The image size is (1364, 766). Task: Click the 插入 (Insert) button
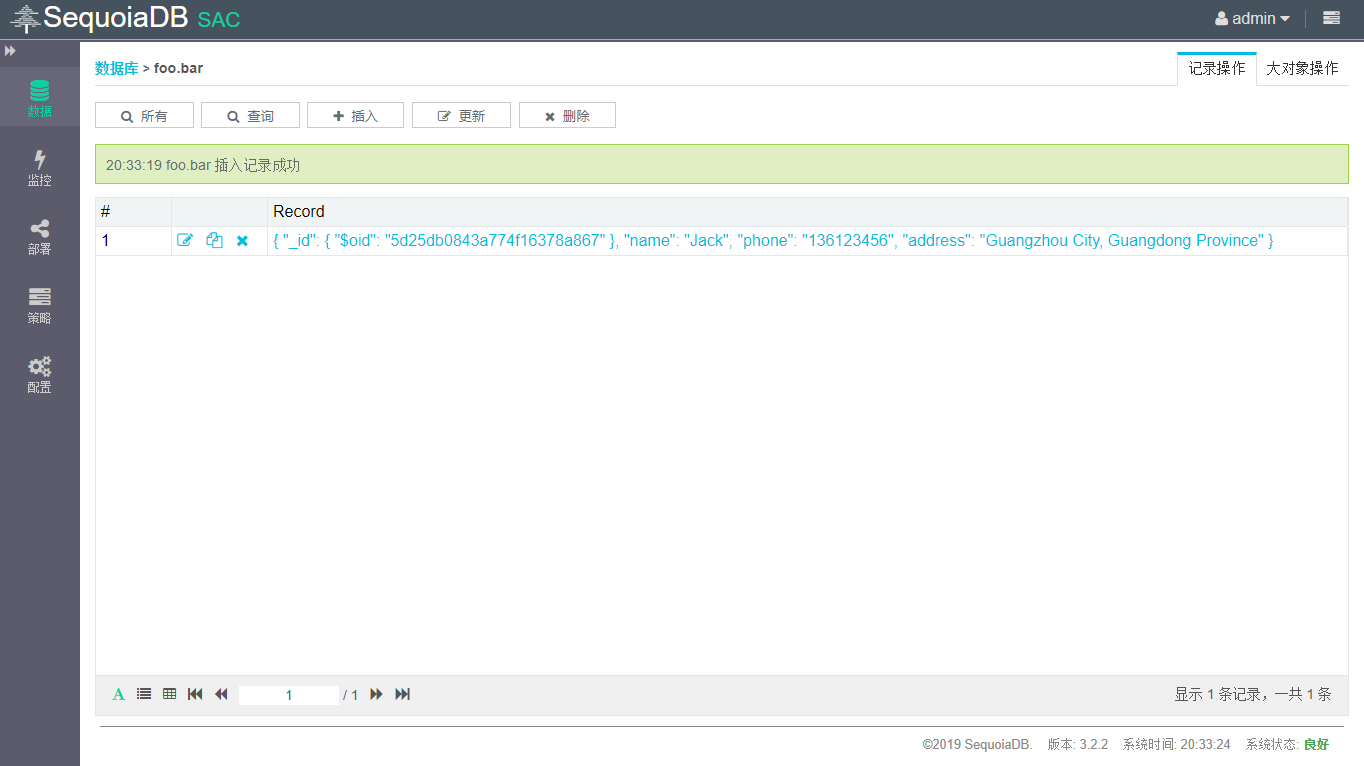click(x=355, y=116)
